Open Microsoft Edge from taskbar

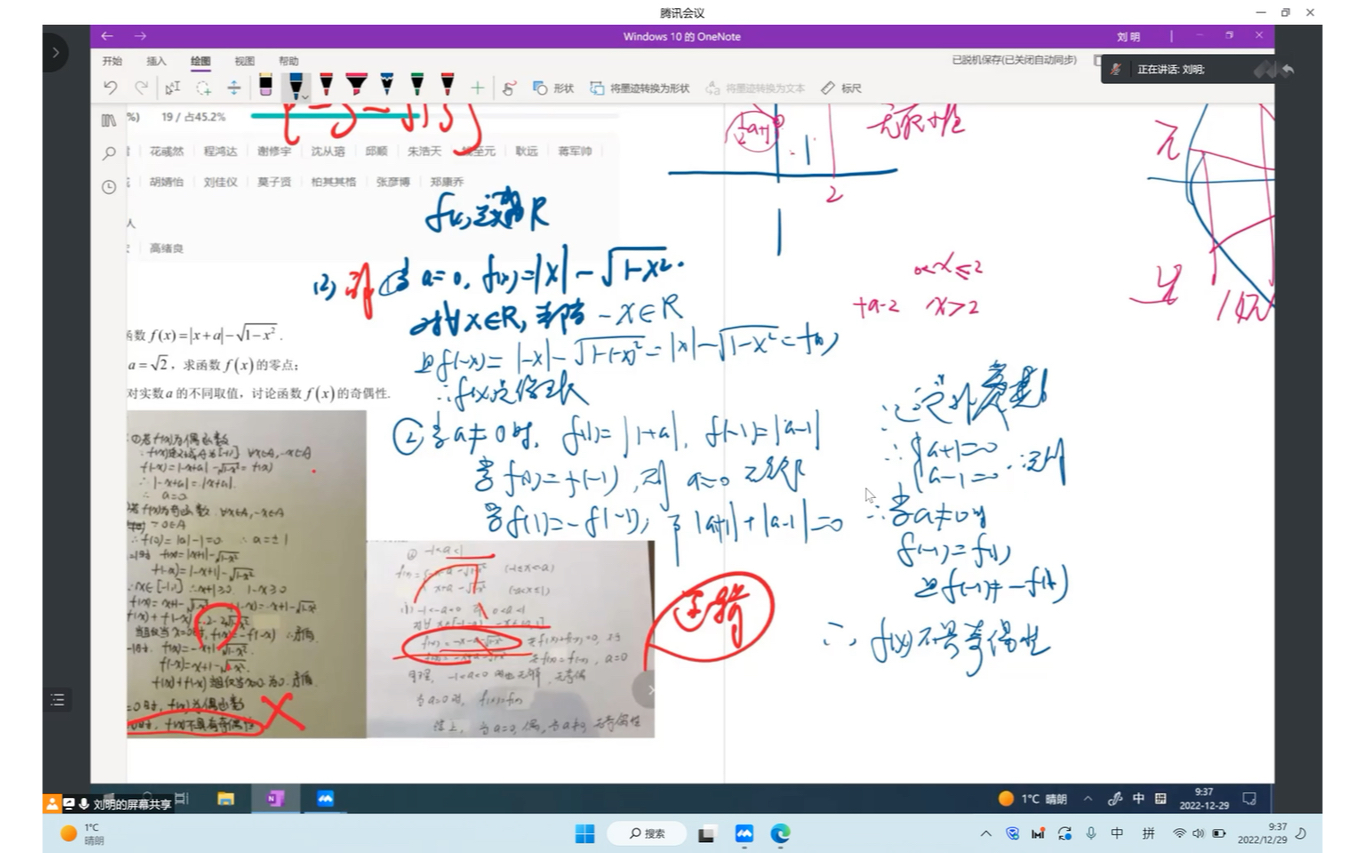pyautogui.click(x=780, y=833)
